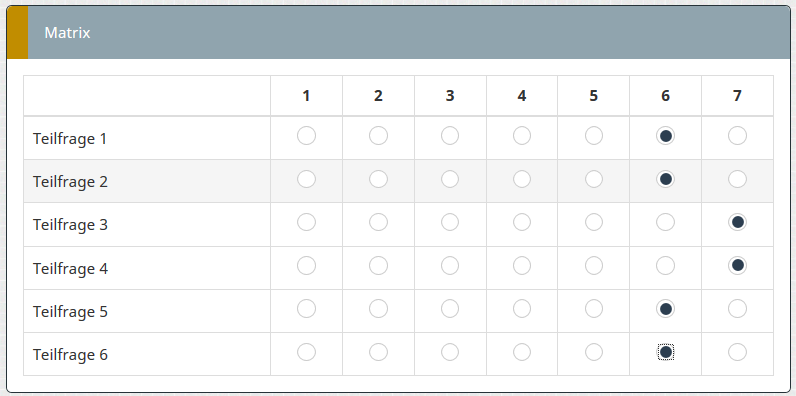Click the Matrix header title
The width and height of the screenshot is (796, 396).
click(x=68, y=33)
